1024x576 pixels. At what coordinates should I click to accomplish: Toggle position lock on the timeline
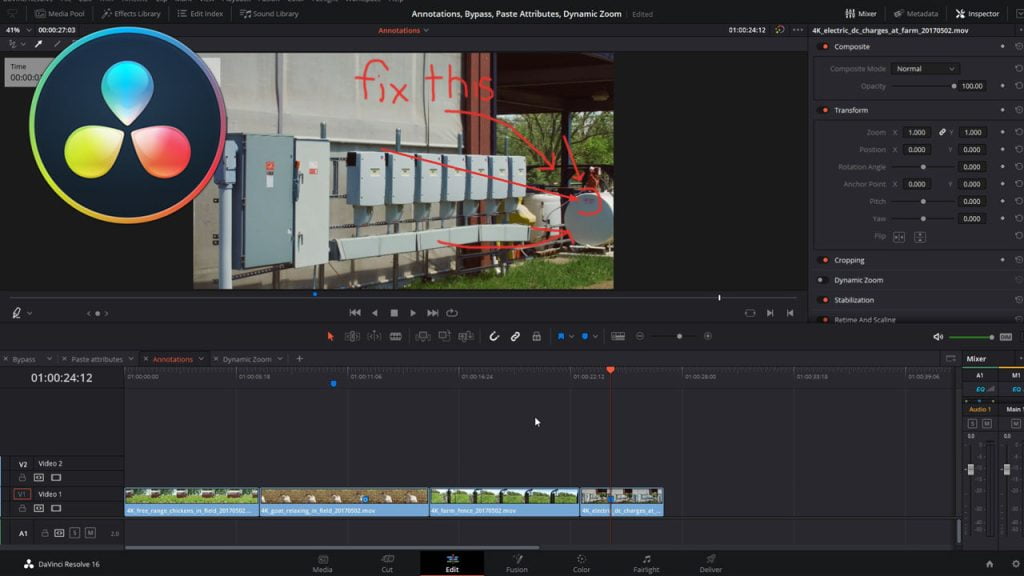(x=537, y=336)
